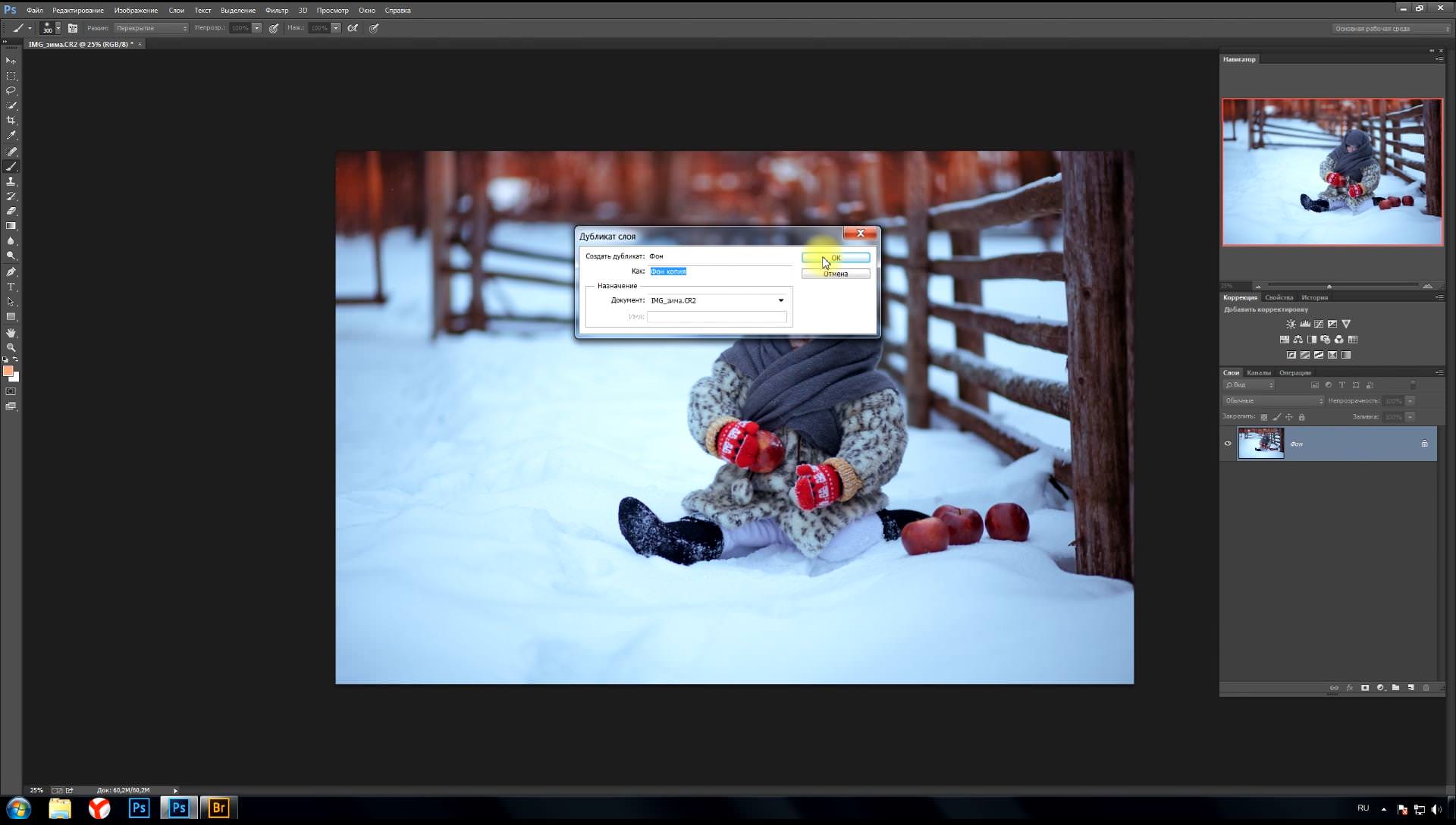Open the layer filter Вид dropdown

point(1249,385)
